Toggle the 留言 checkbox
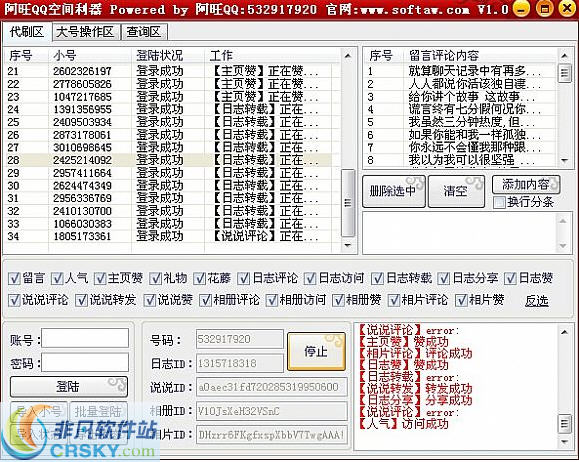 pos(14,278)
